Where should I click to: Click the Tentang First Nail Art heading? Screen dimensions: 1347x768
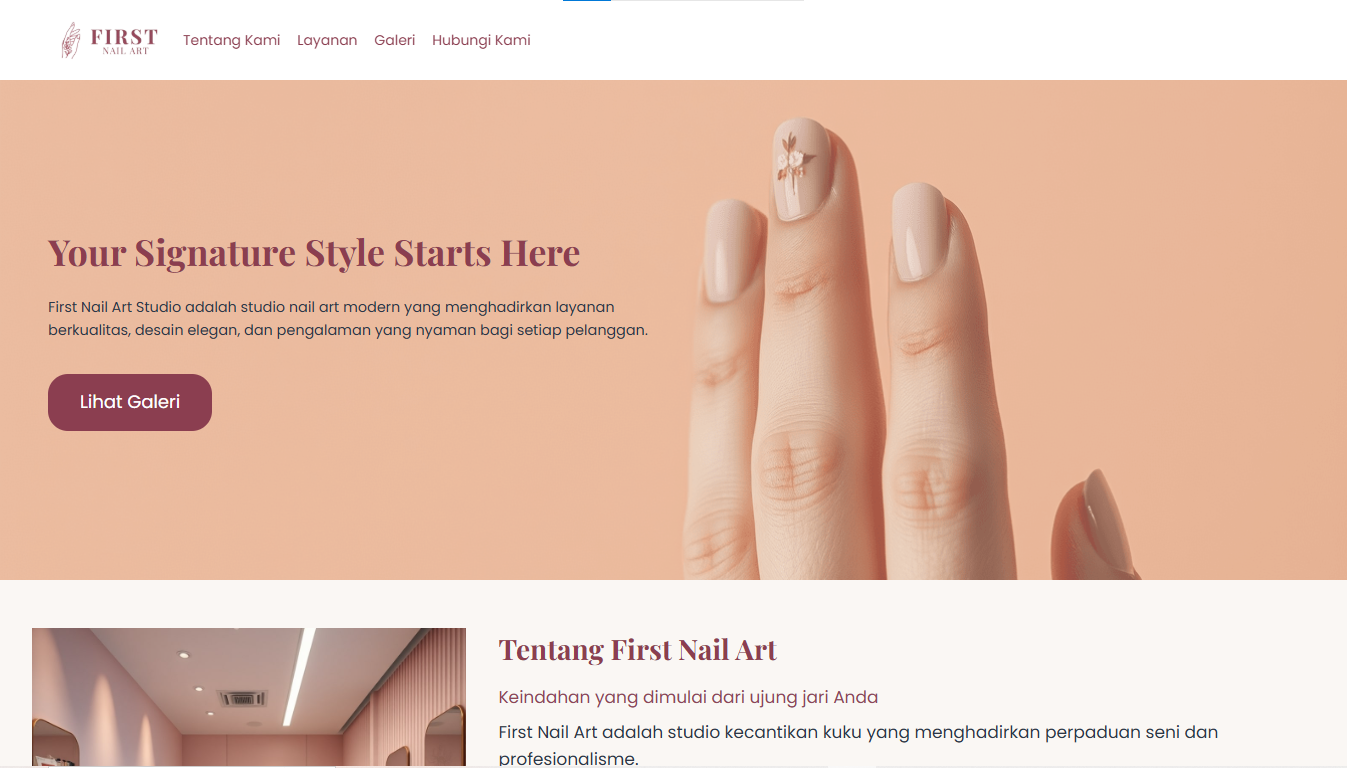pyautogui.click(x=638, y=650)
